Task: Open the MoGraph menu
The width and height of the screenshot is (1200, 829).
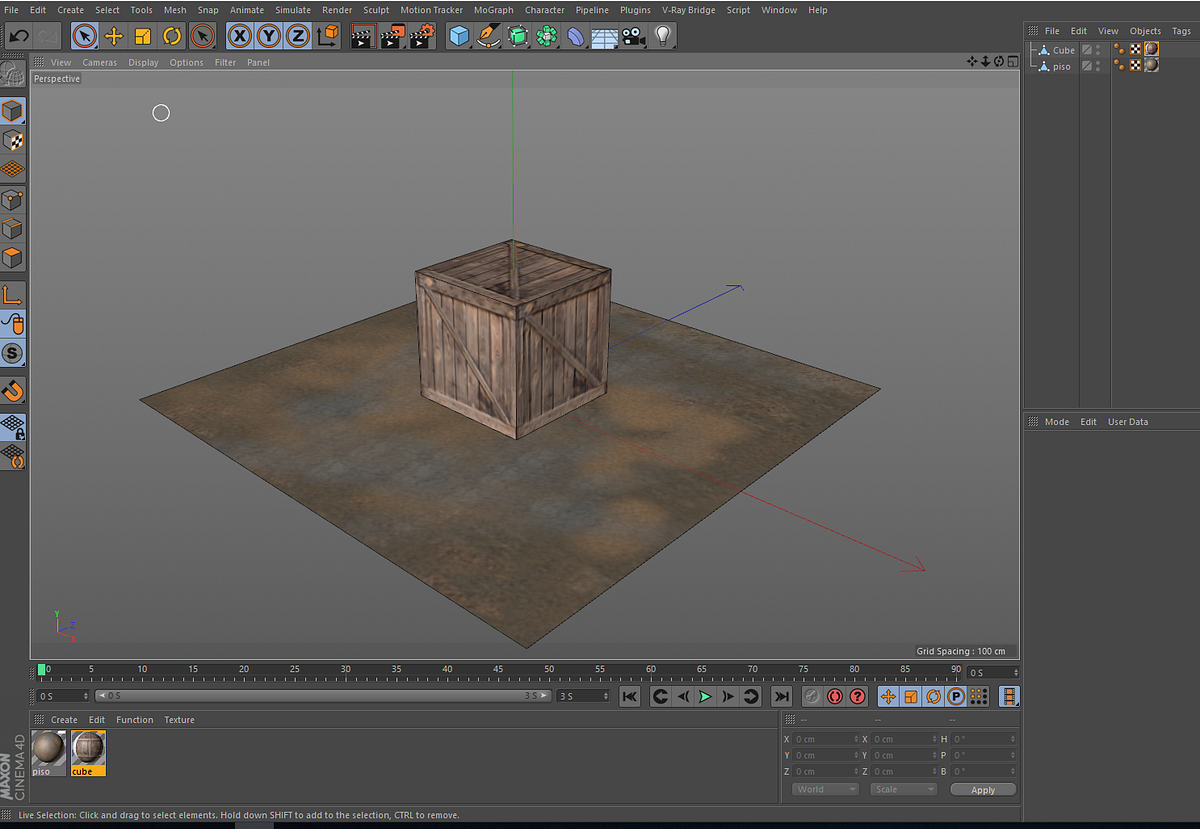Action: (493, 10)
